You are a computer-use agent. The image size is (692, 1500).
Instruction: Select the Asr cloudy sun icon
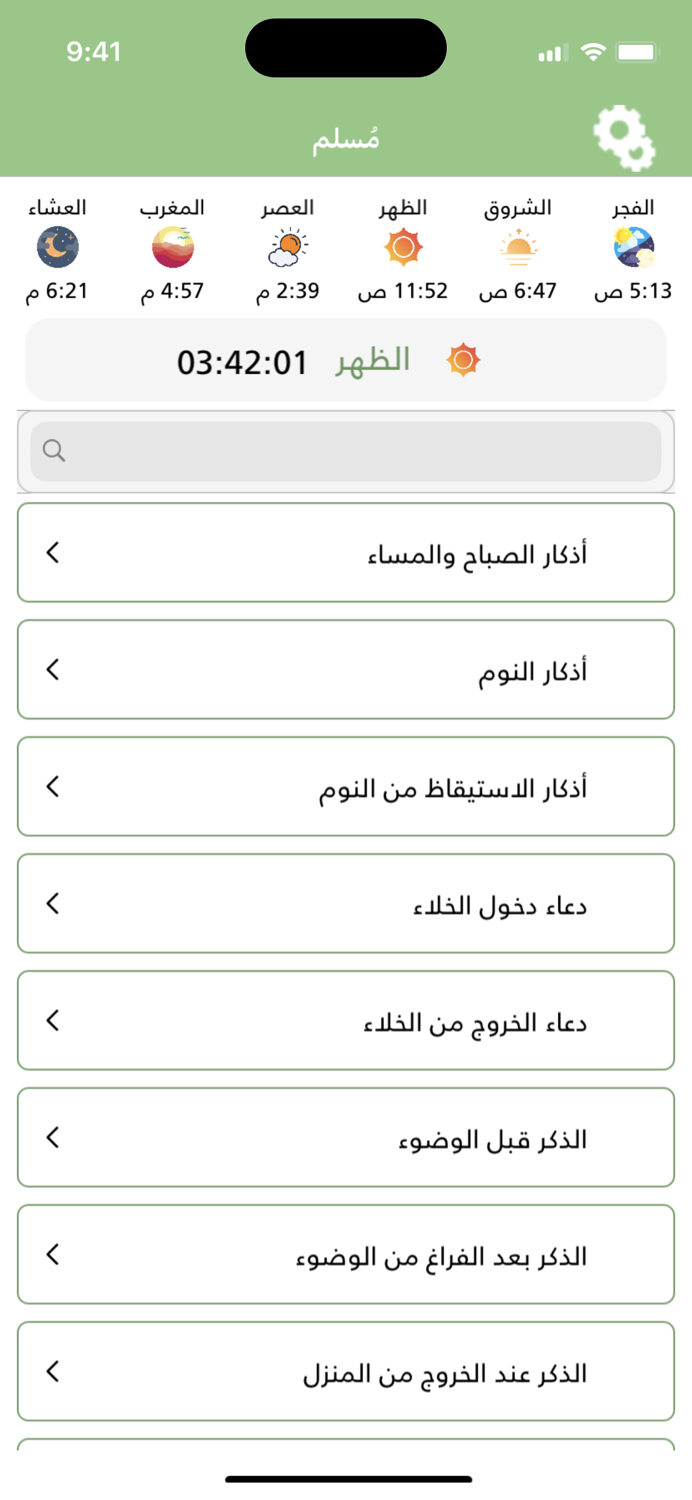[288, 246]
